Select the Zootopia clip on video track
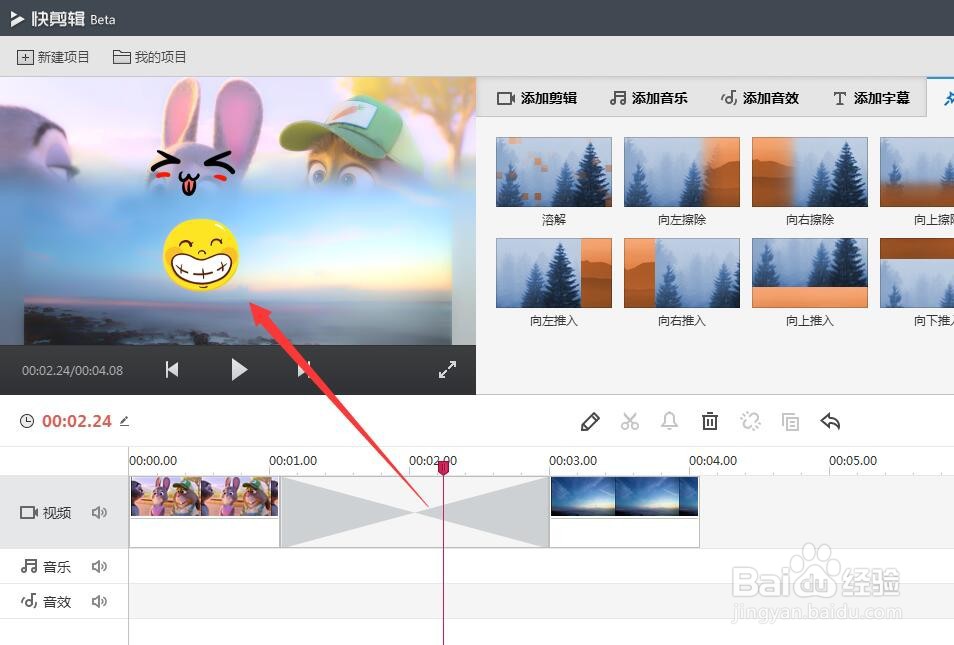The width and height of the screenshot is (954, 645). [x=204, y=511]
